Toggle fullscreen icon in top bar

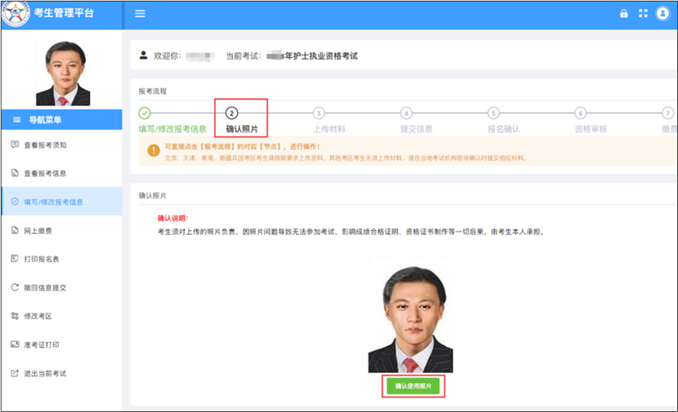pyautogui.click(x=642, y=14)
